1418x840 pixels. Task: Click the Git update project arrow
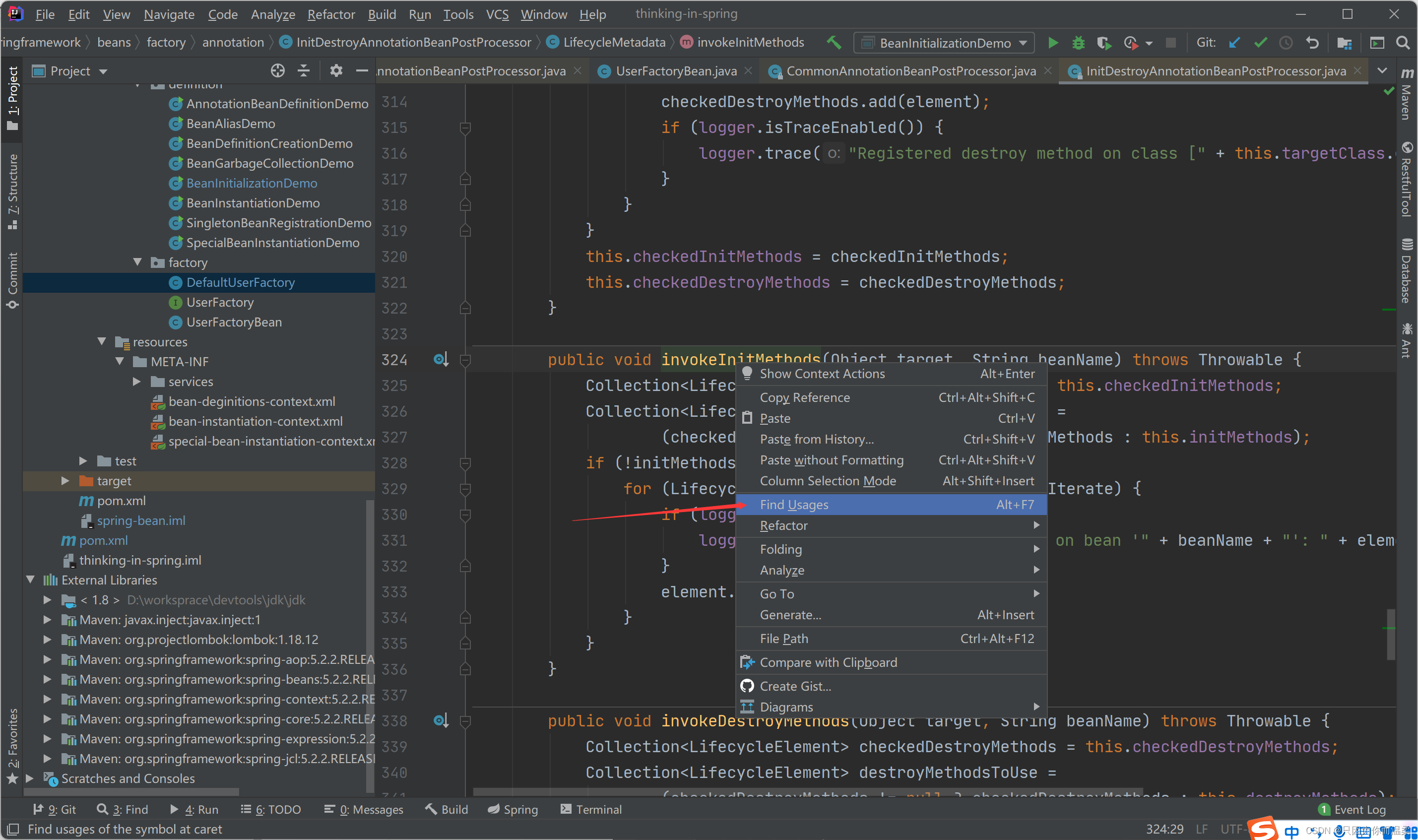1234,43
